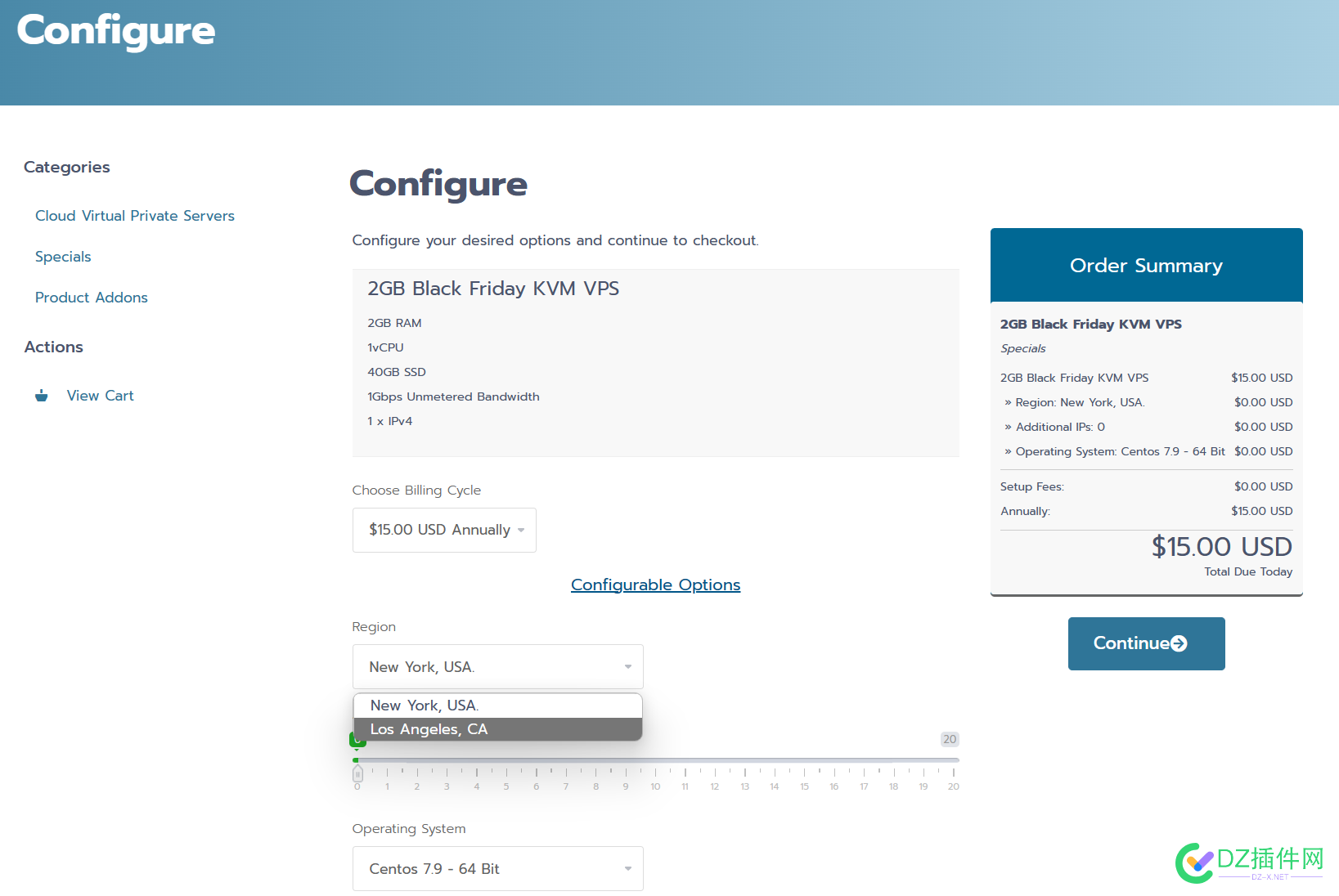Viewport: 1339px width, 896px height.
Task: Click the 1 x IPv4 specification
Action: (390, 421)
